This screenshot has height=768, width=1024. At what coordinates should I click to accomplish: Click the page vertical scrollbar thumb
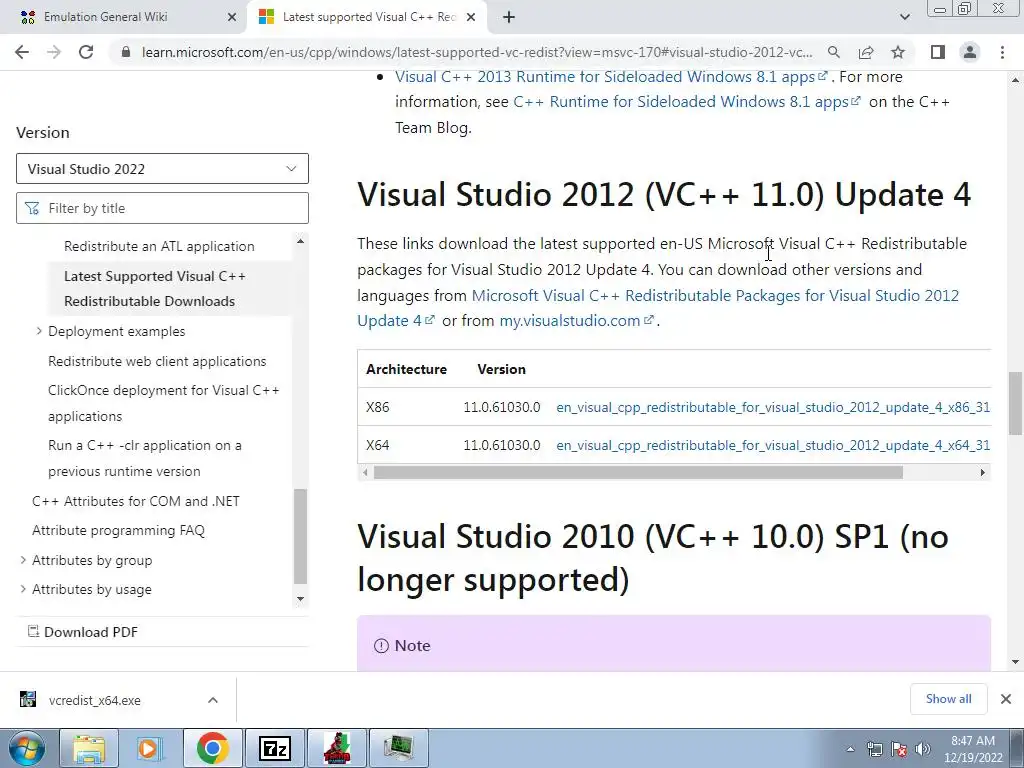click(x=1015, y=403)
